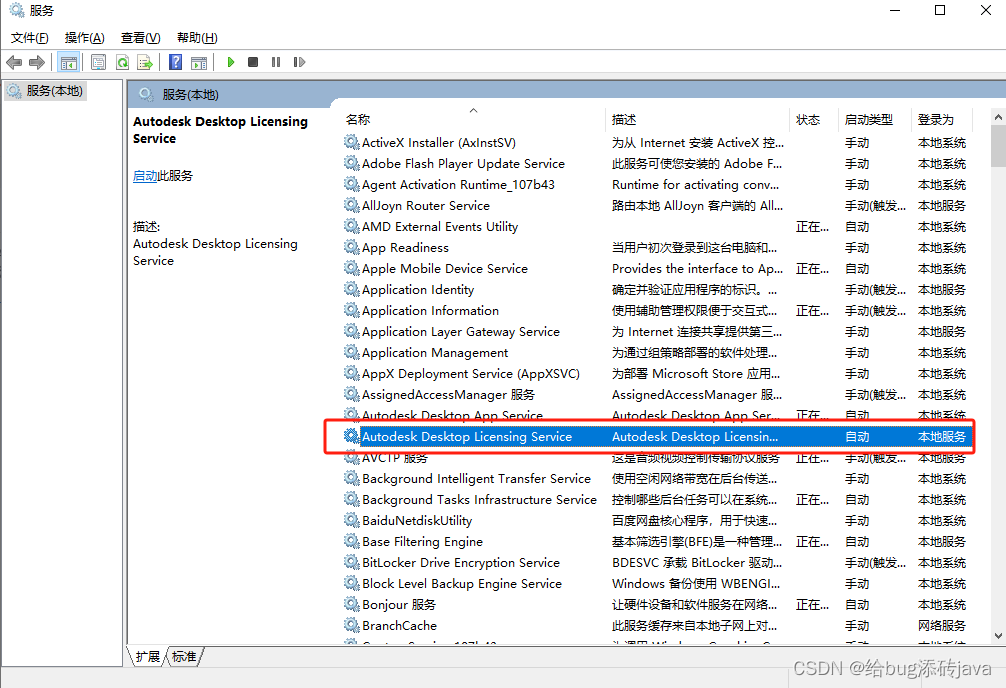Select the Application Identity service
The width and height of the screenshot is (1006, 688).
[658, 289]
